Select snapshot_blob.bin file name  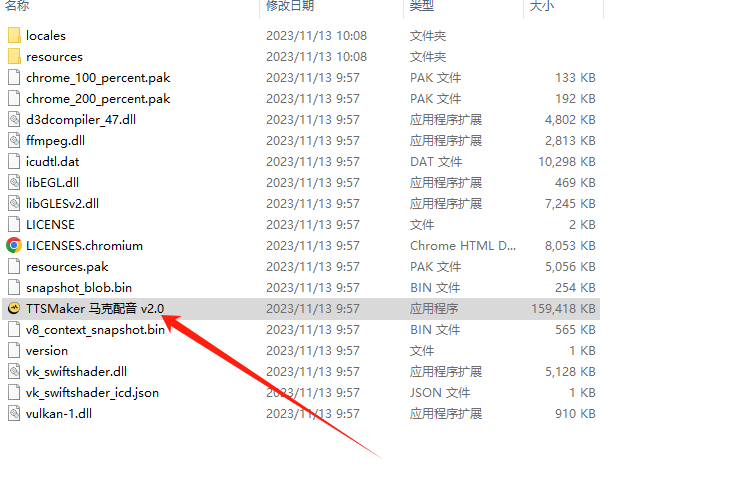[x=79, y=288]
